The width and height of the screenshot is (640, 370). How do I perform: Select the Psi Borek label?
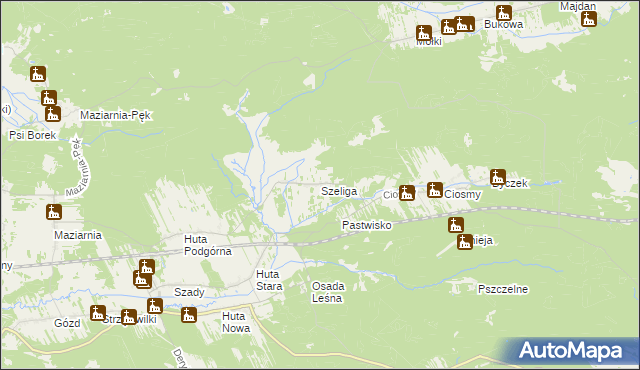[32, 135]
